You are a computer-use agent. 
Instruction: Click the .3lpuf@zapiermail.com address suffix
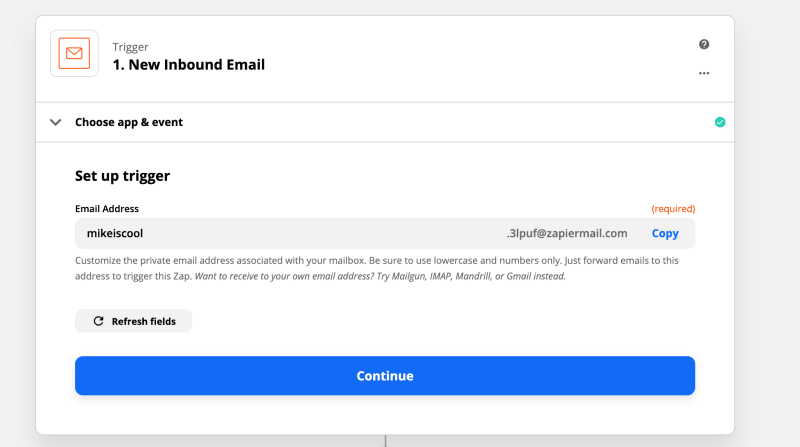pos(567,233)
